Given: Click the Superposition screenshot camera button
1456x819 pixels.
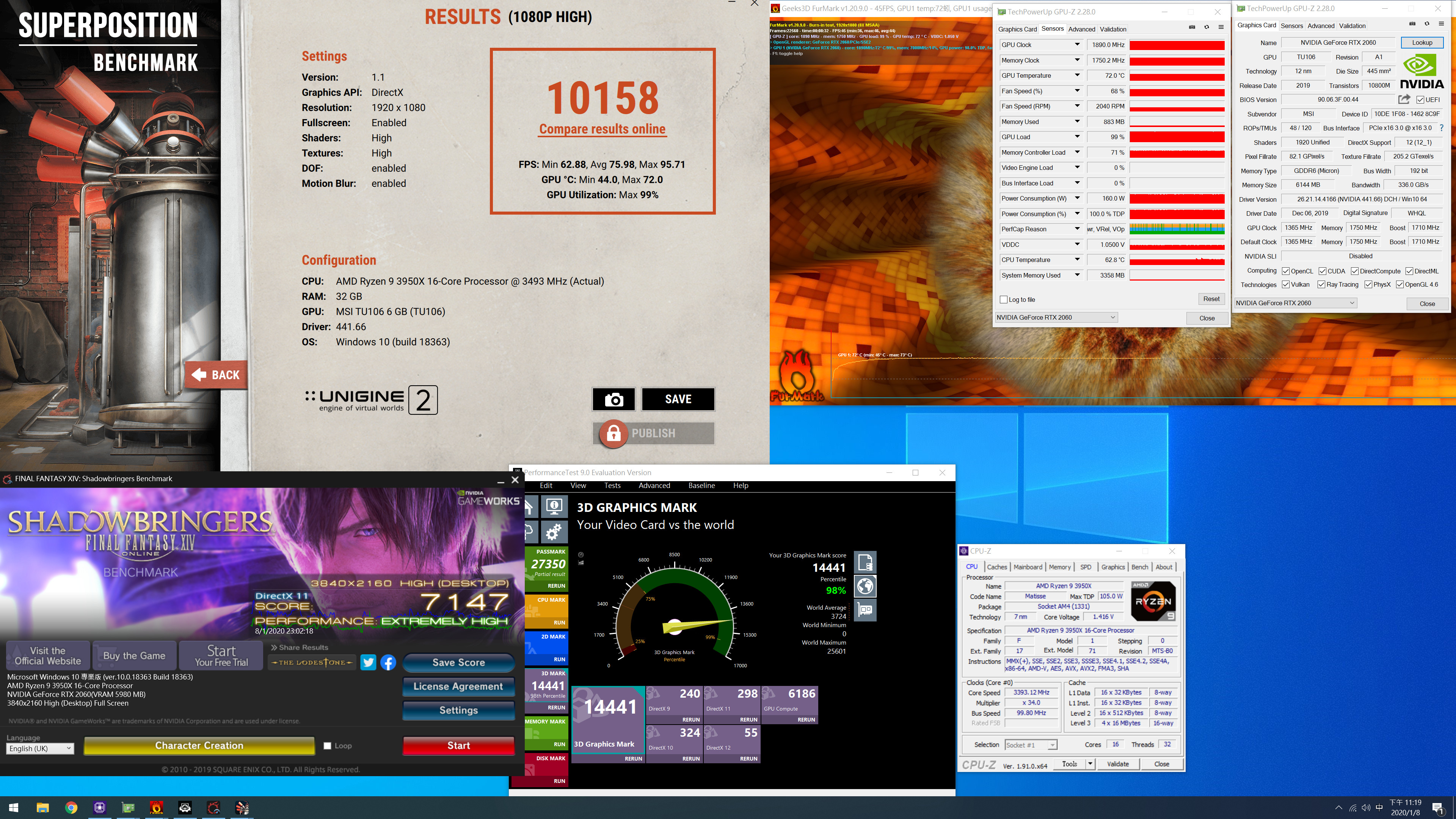Looking at the screenshot, I should click(614, 399).
